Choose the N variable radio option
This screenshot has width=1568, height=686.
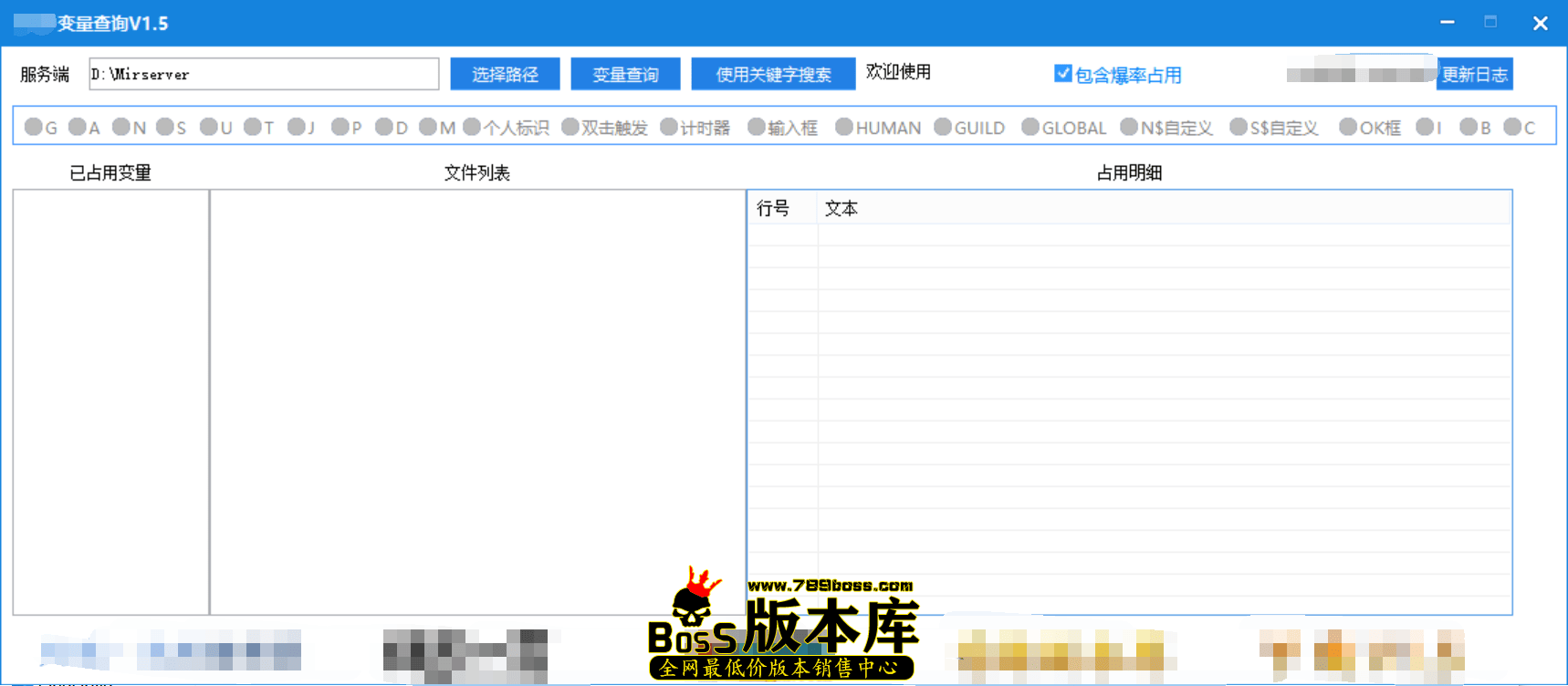pyautogui.click(x=121, y=127)
